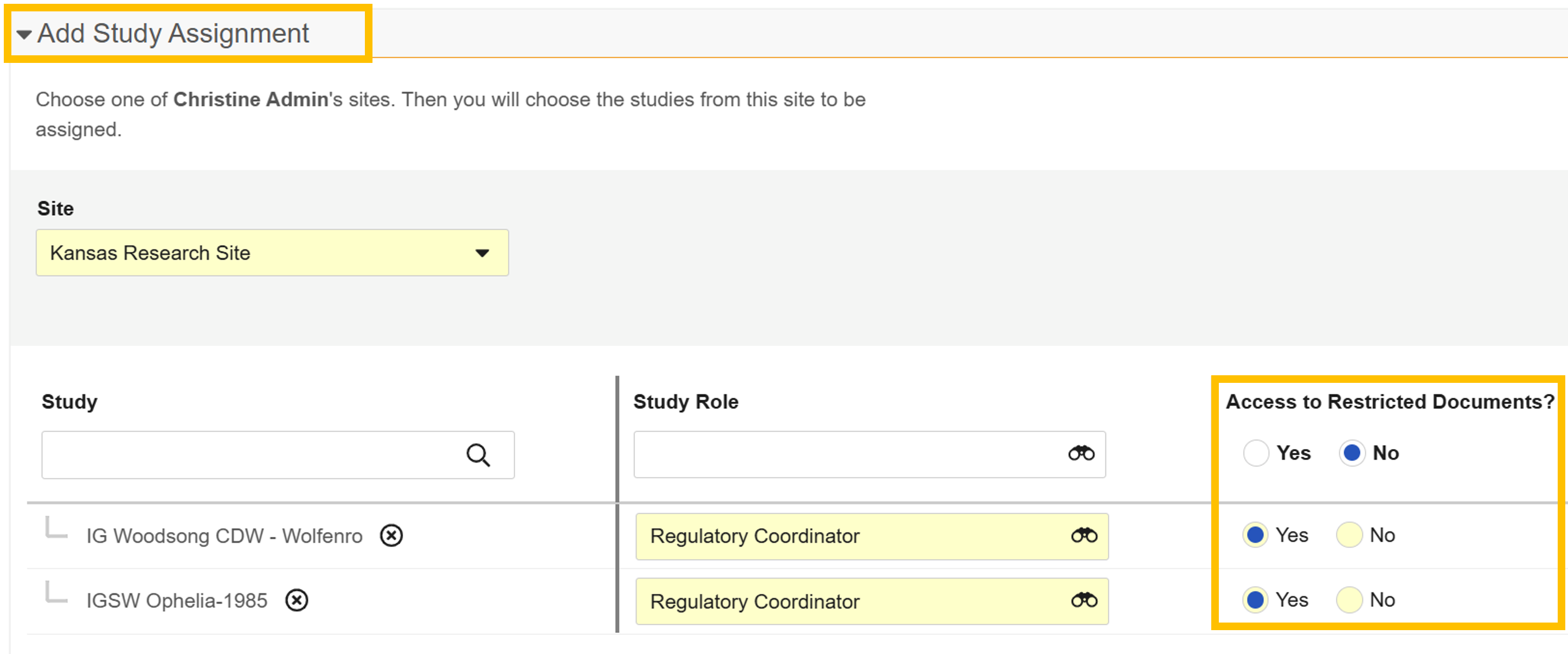1568x654 pixels.
Task: Choose Yes for IGSW Ophelia-1985 restricted access
Action: click(x=1255, y=600)
